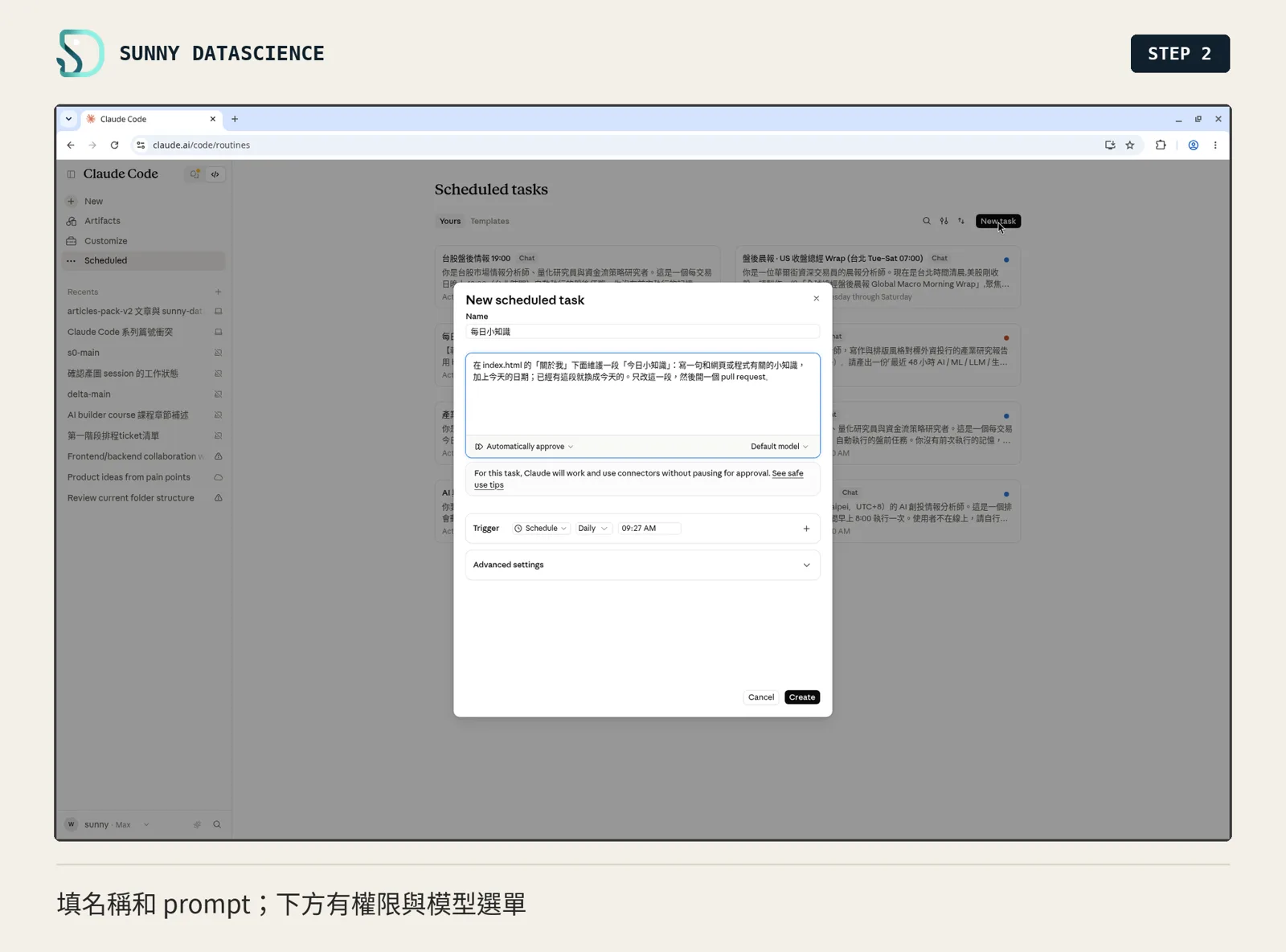Click into the prompt text area
Image resolution: width=1286 pixels, height=952 pixels.
point(642,394)
